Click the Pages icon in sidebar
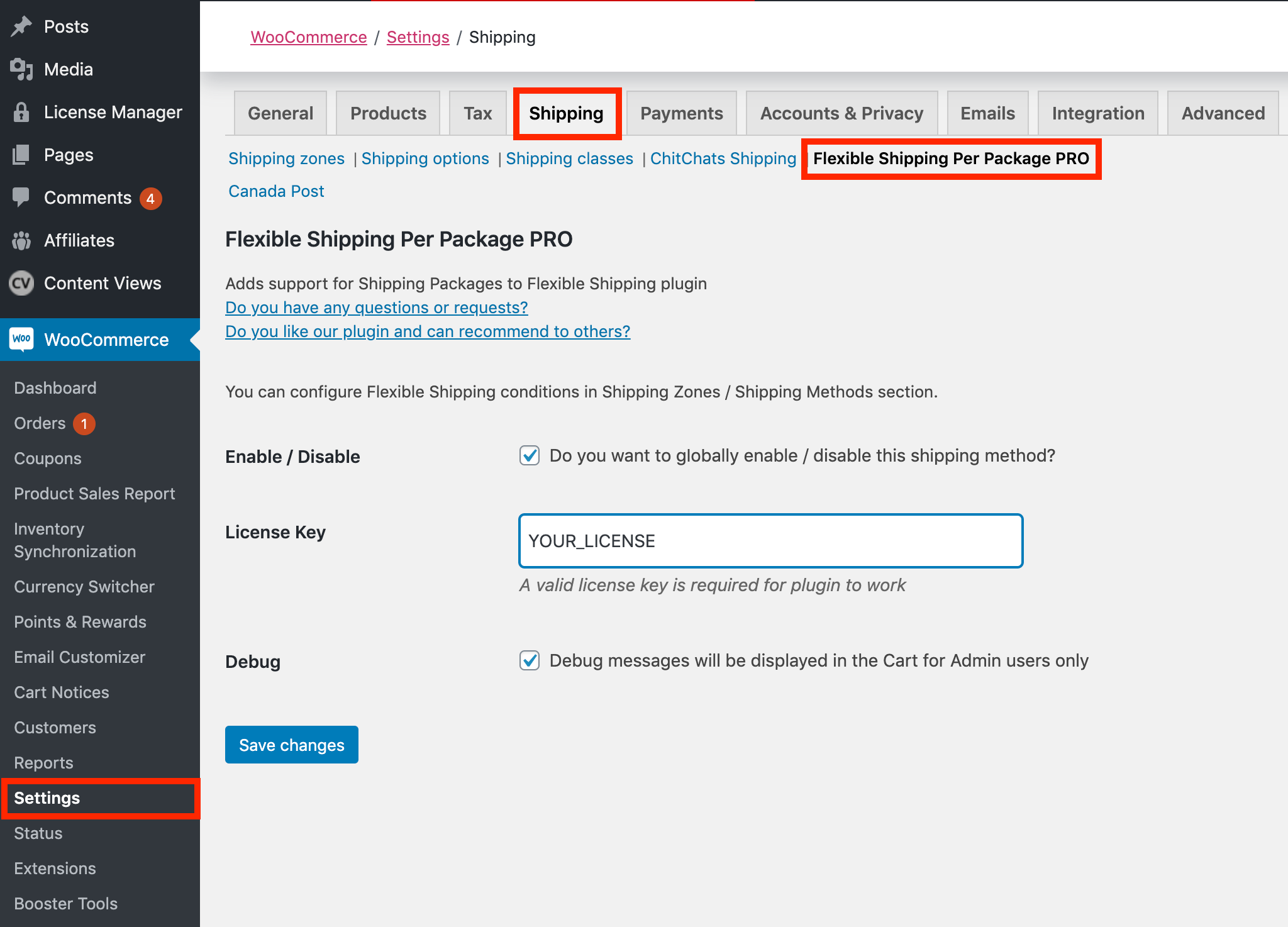 (x=21, y=155)
